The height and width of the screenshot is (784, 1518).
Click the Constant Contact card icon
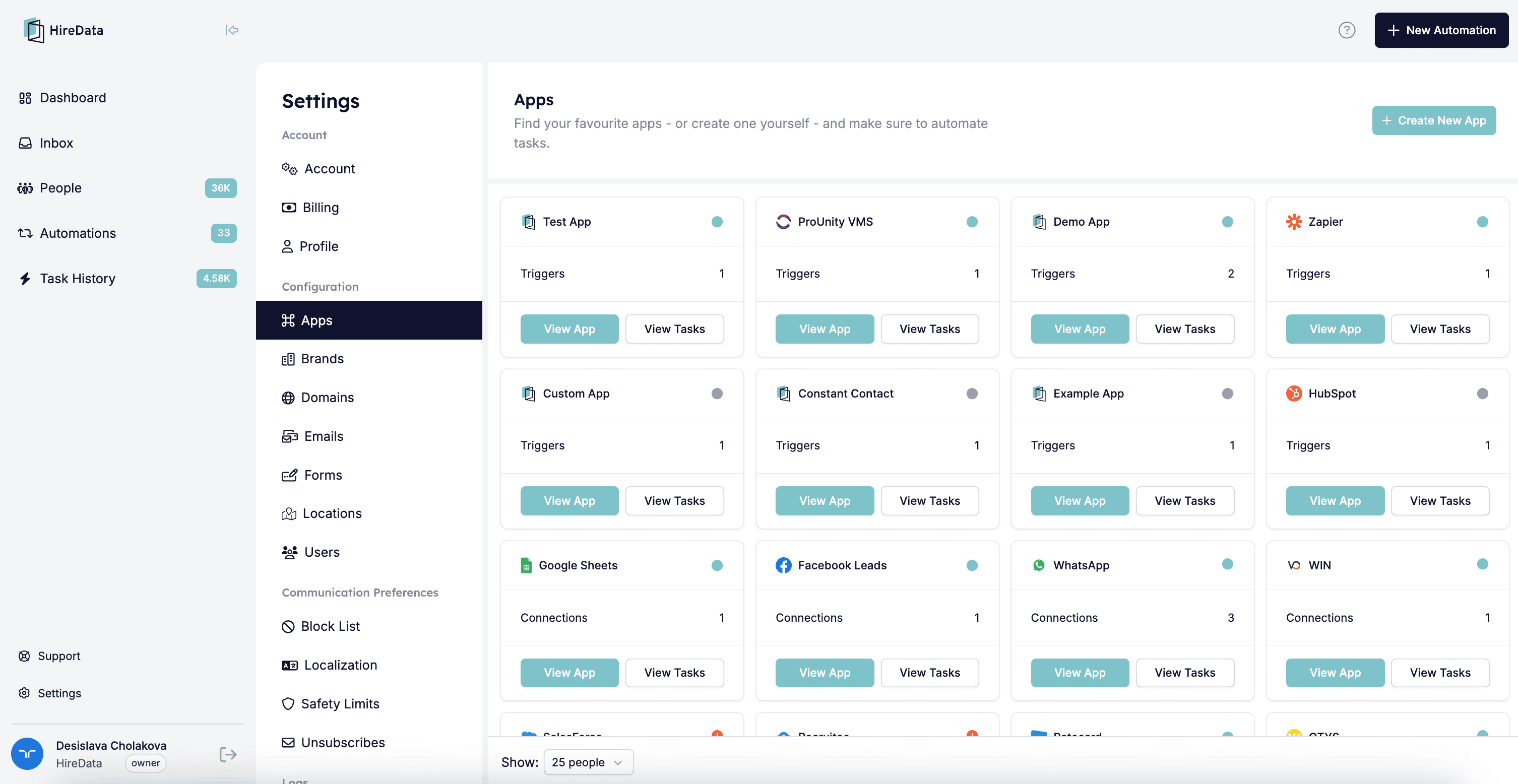pyautogui.click(x=783, y=394)
